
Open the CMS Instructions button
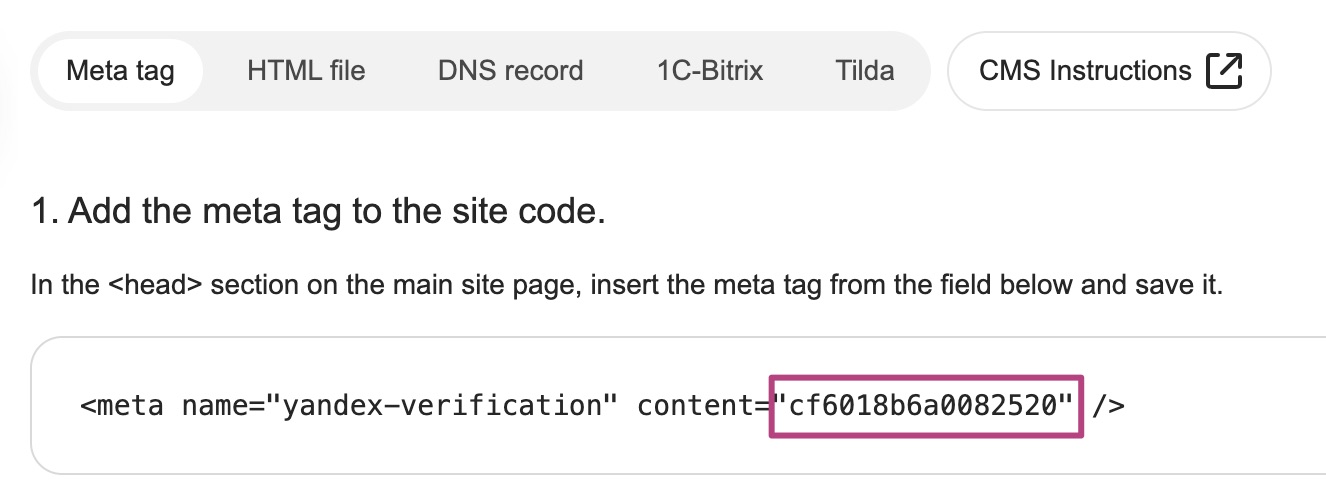[1108, 71]
